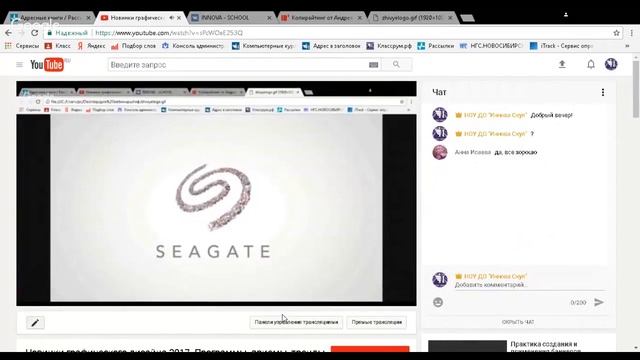Switch to zhivyelogo.gif tab
The height and width of the screenshot is (360, 640).
pos(413,18)
